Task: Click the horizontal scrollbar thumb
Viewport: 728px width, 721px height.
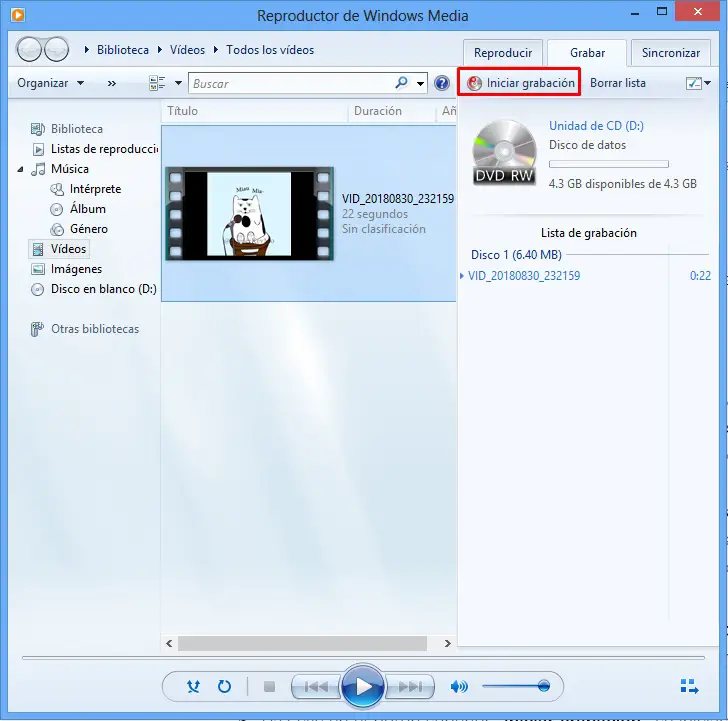Action: tap(302, 643)
